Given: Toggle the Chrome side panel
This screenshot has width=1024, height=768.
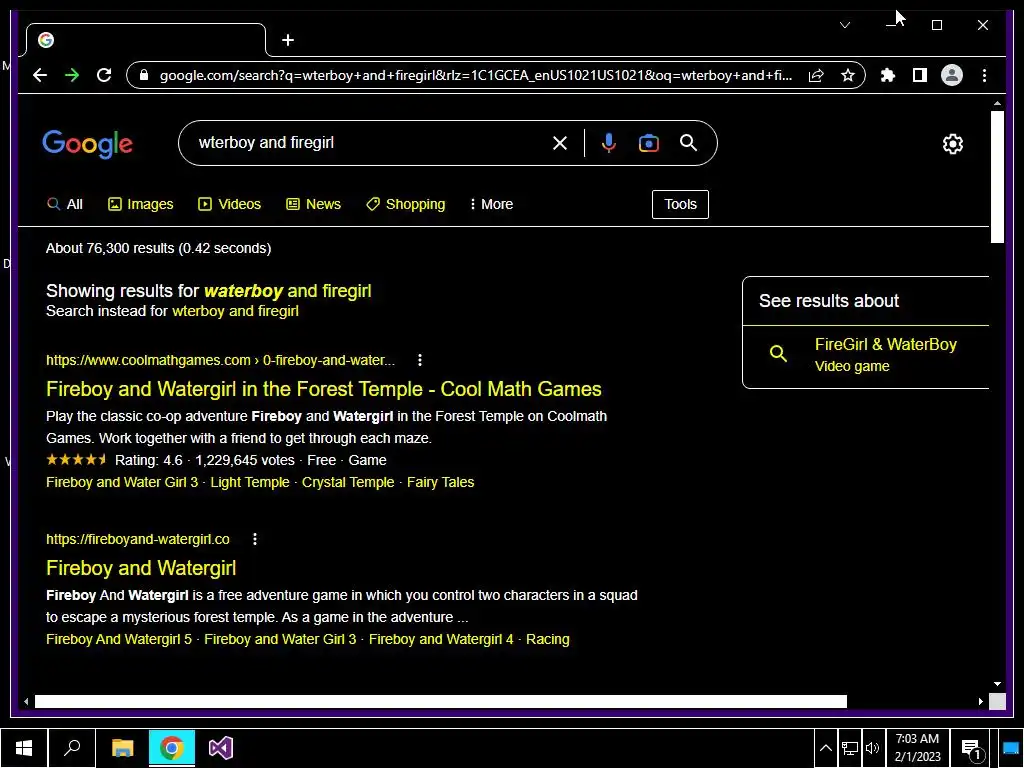Looking at the screenshot, I should click(920, 75).
